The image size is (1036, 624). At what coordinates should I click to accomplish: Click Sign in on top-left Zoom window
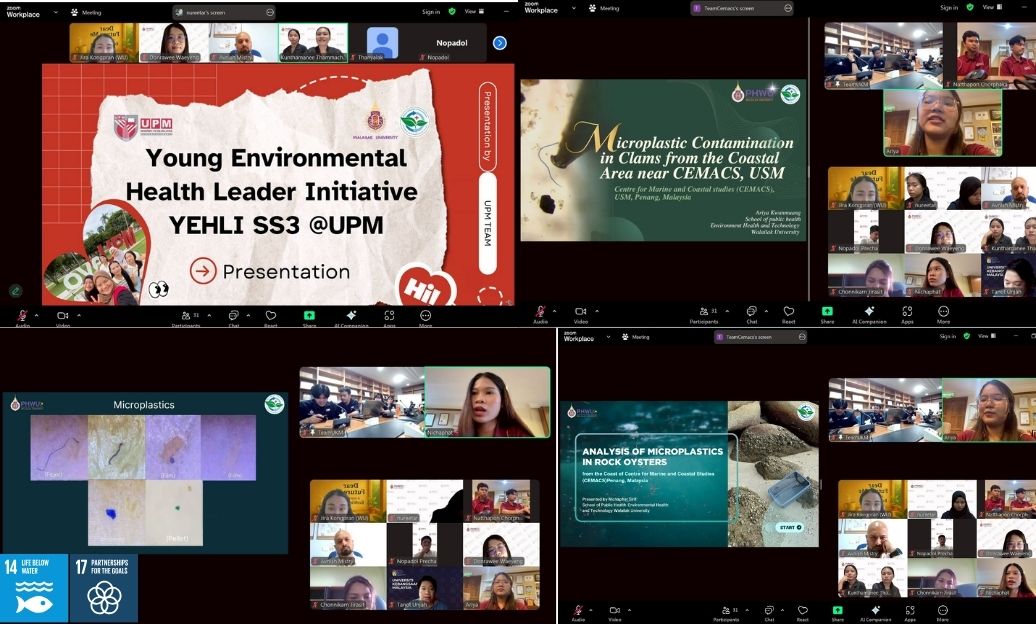tap(431, 11)
